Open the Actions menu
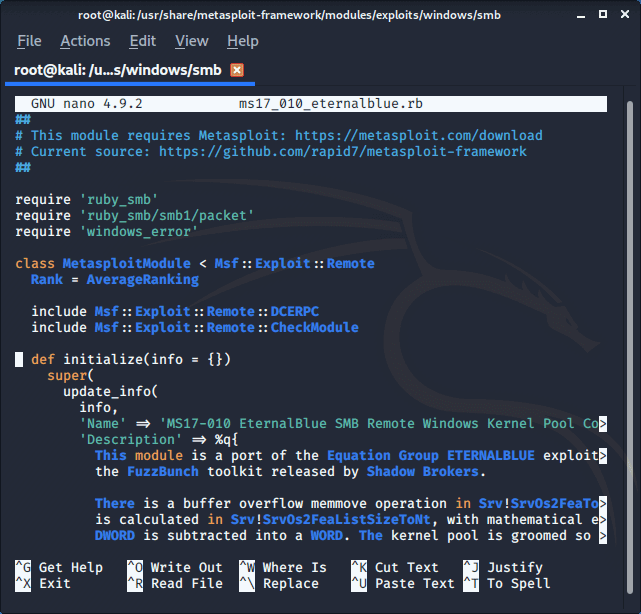Viewport: 641px width, 614px height. click(85, 41)
